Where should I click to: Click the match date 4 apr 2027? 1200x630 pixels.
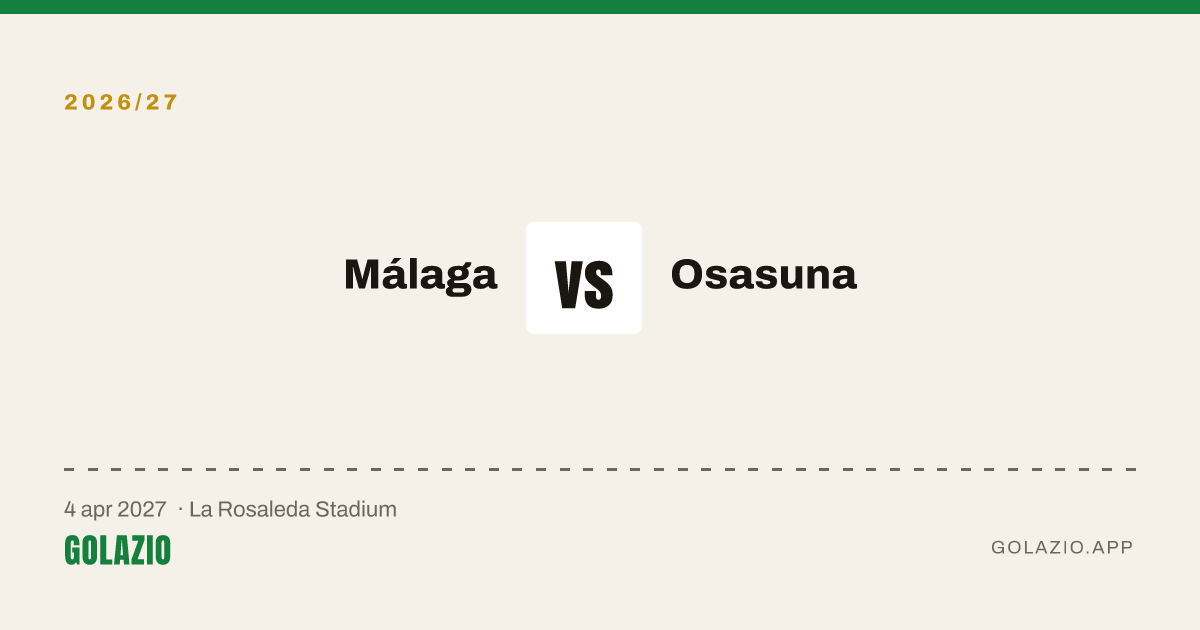point(115,509)
